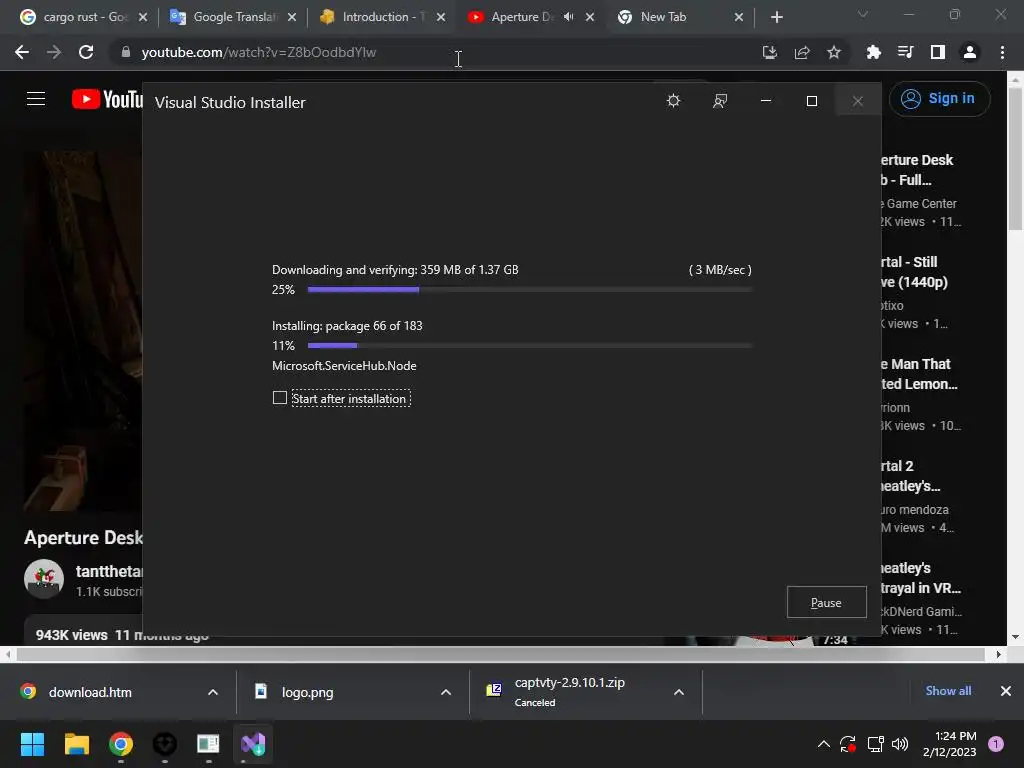Open The Man That suggested video
The height and width of the screenshot is (768, 1024).
click(919, 374)
